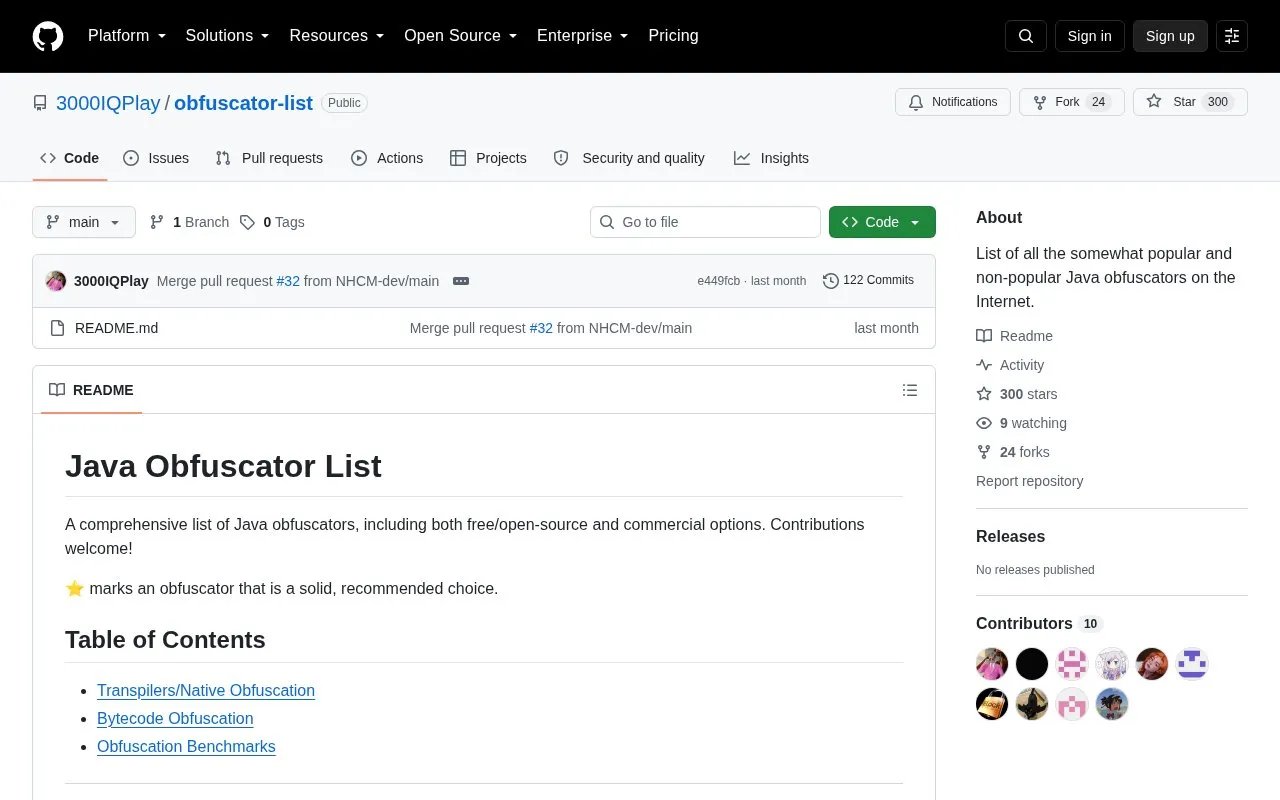Image resolution: width=1280 pixels, height=800 pixels.
Task: Open README.md file
Action: (x=116, y=328)
